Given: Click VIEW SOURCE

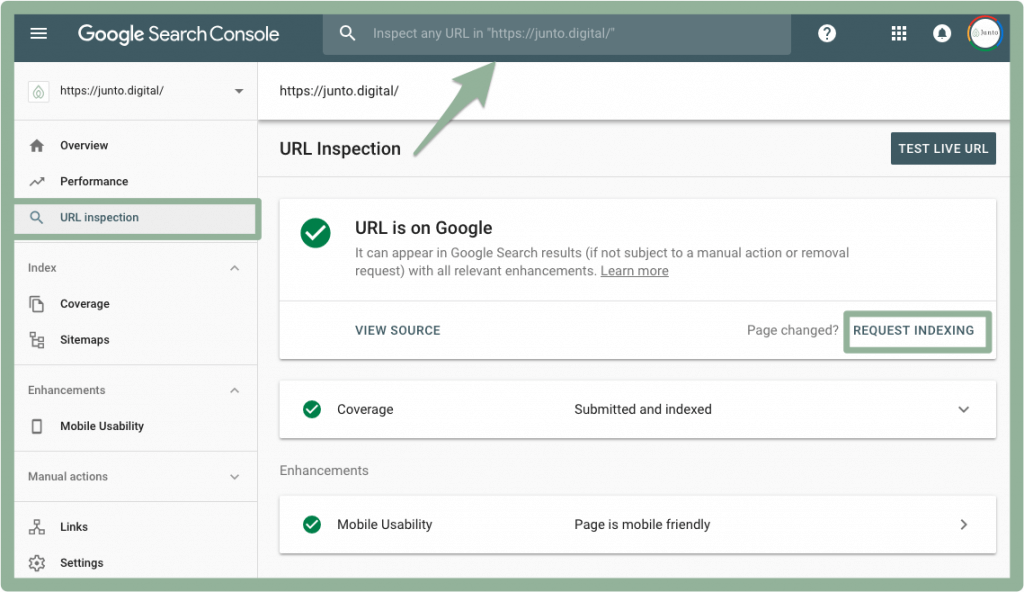Looking at the screenshot, I should (398, 331).
